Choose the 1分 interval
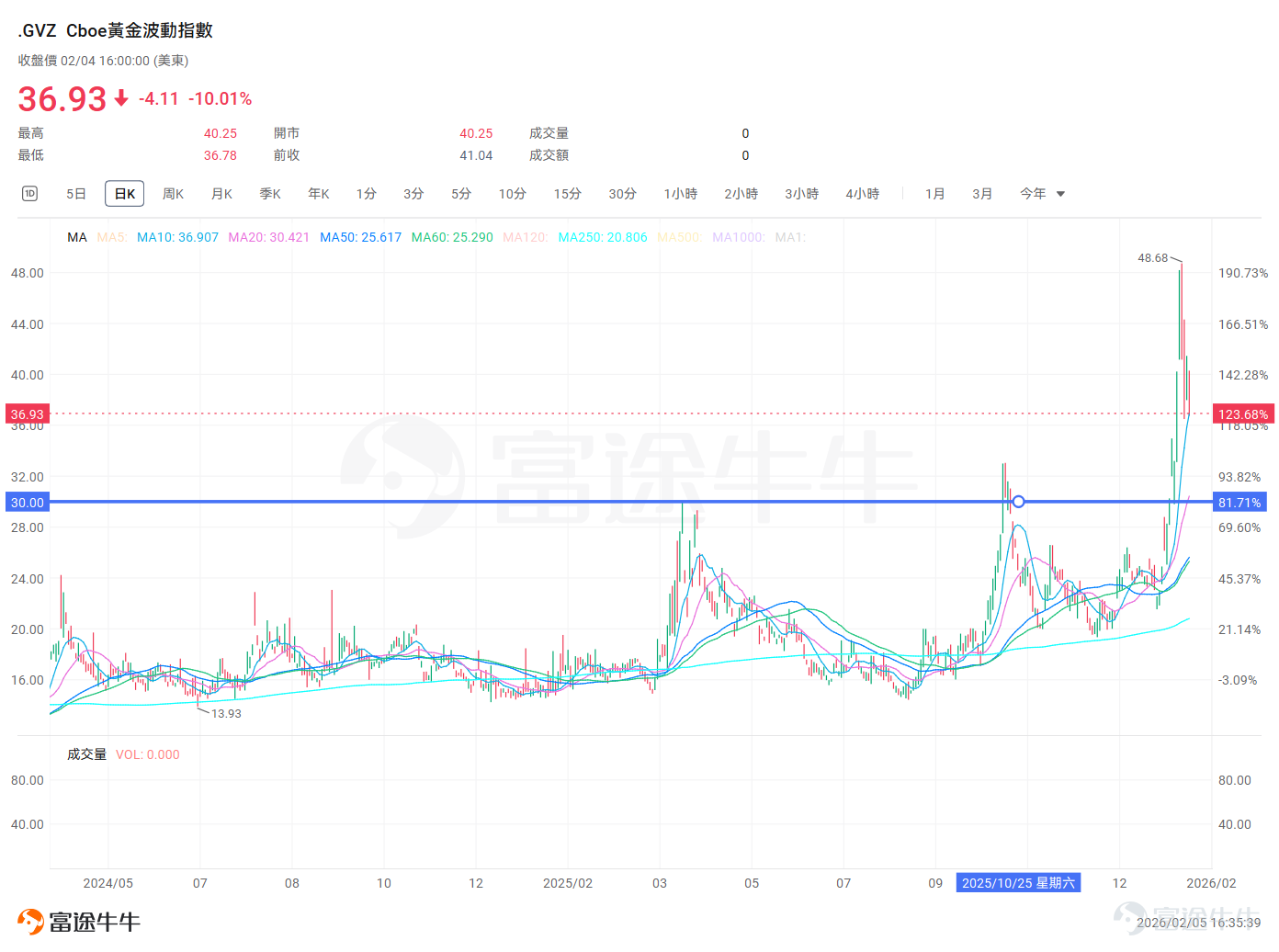 (367, 194)
